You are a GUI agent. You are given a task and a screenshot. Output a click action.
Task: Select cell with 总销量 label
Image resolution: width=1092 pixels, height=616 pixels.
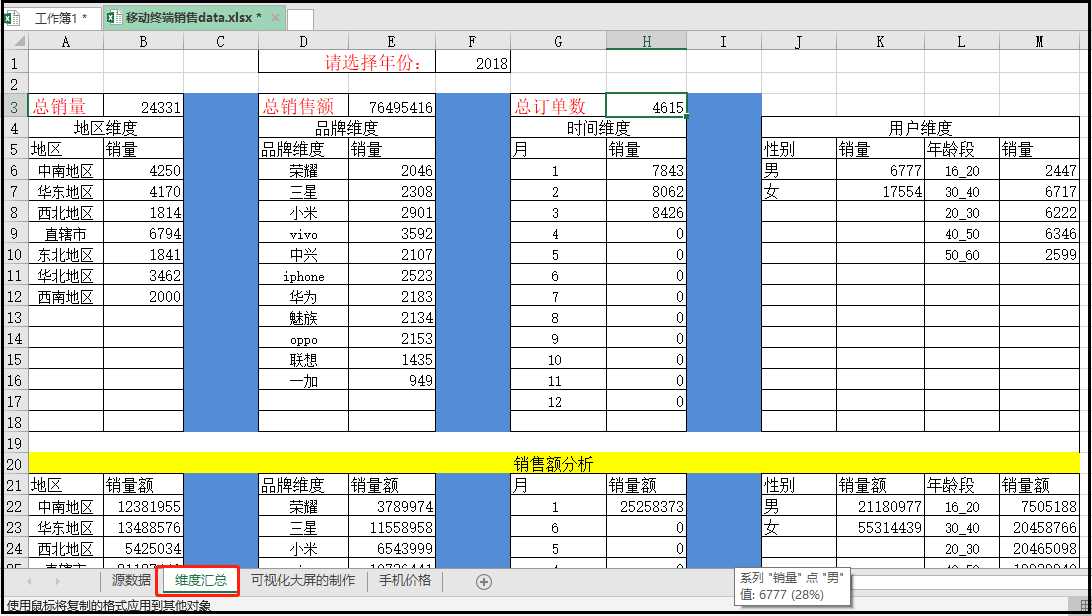(x=66, y=106)
